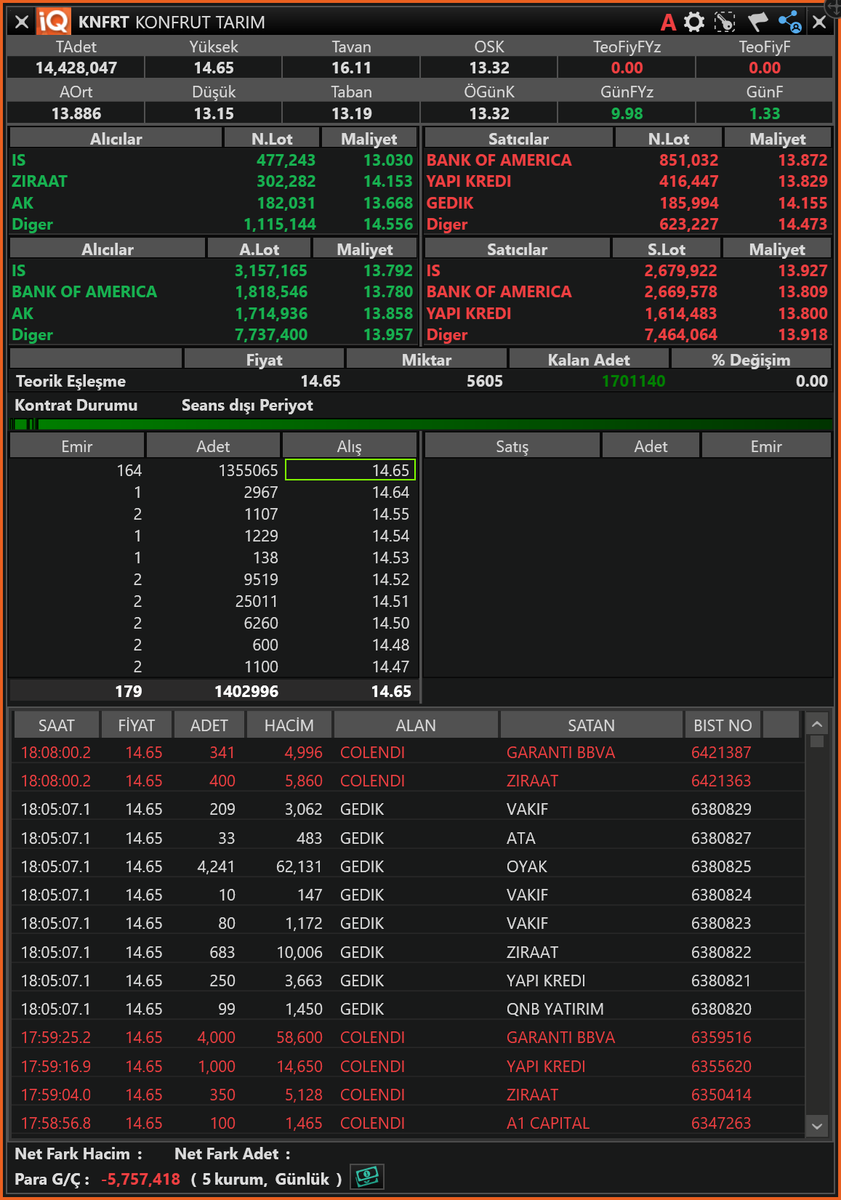The width and height of the screenshot is (841, 1200).
Task: Click the Kalan Adet header
Action: click(589, 359)
